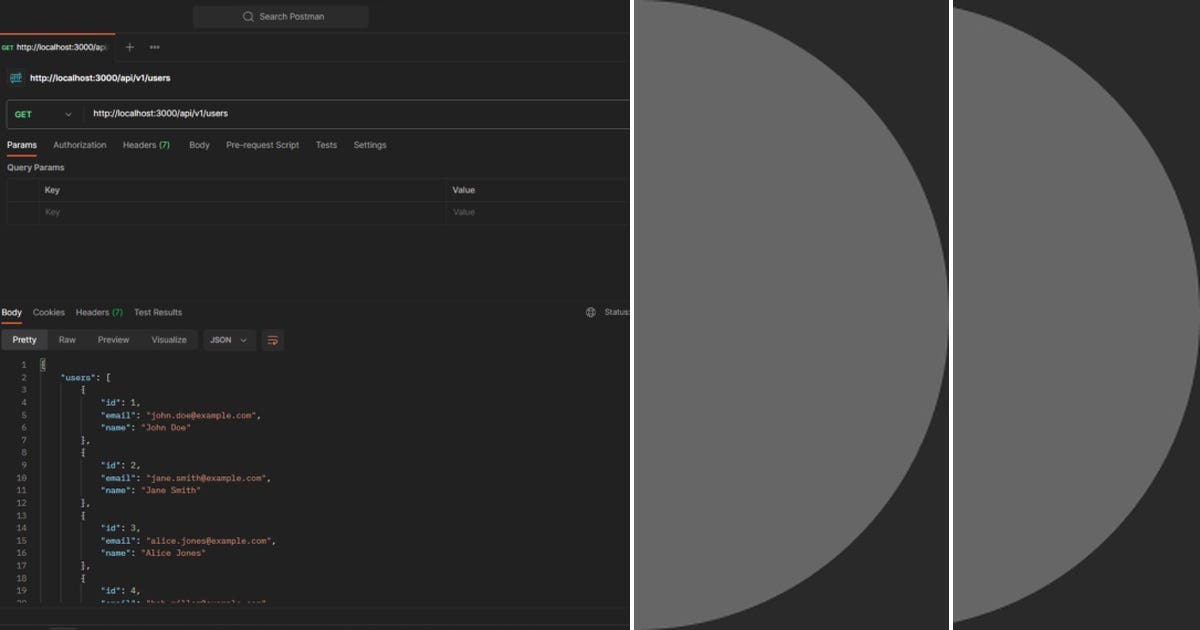Click the GET method icon on the request tab
This screenshot has width=1200, height=630.
coord(8,46)
